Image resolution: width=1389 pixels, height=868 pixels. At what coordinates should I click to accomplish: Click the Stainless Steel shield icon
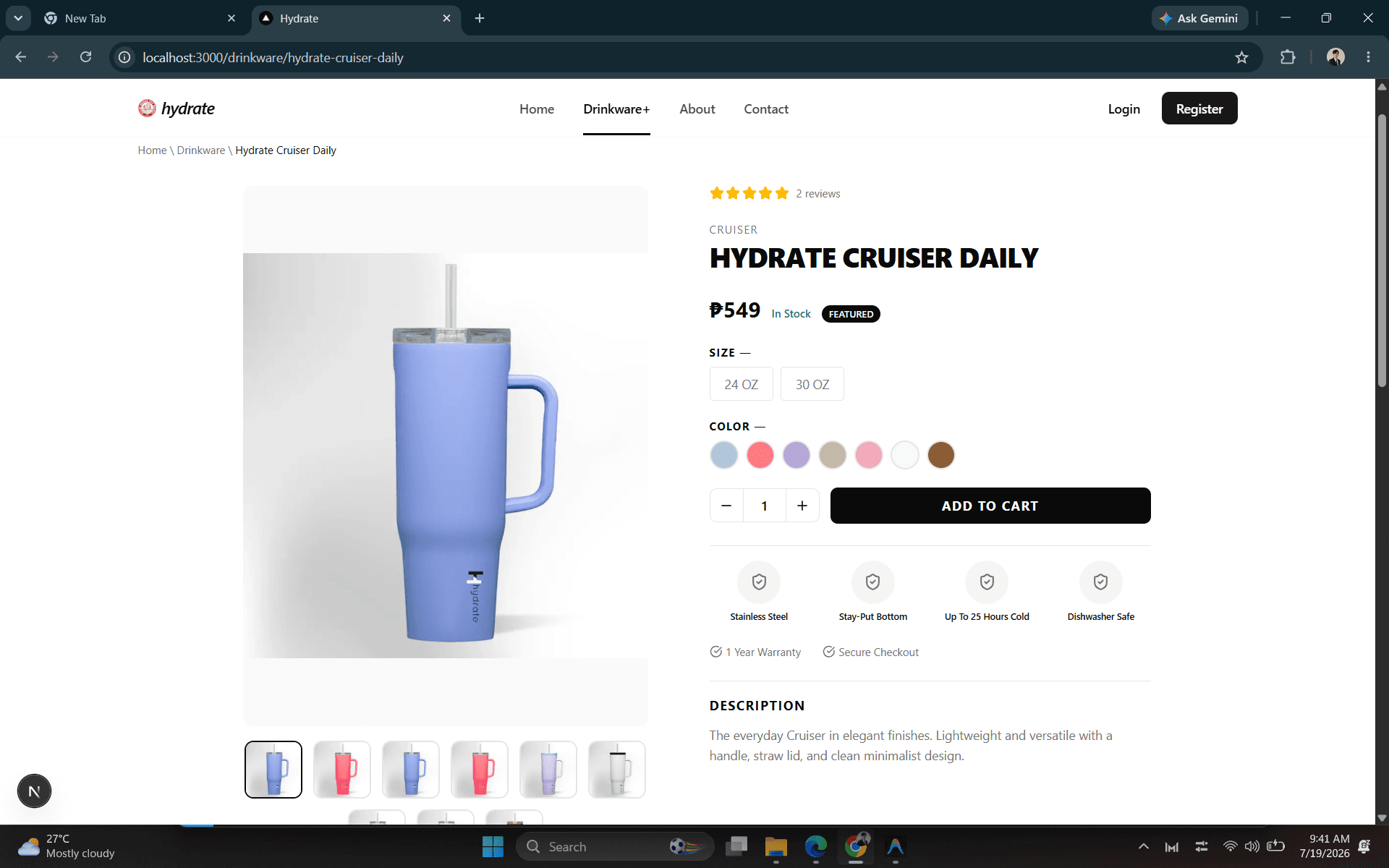tap(759, 582)
